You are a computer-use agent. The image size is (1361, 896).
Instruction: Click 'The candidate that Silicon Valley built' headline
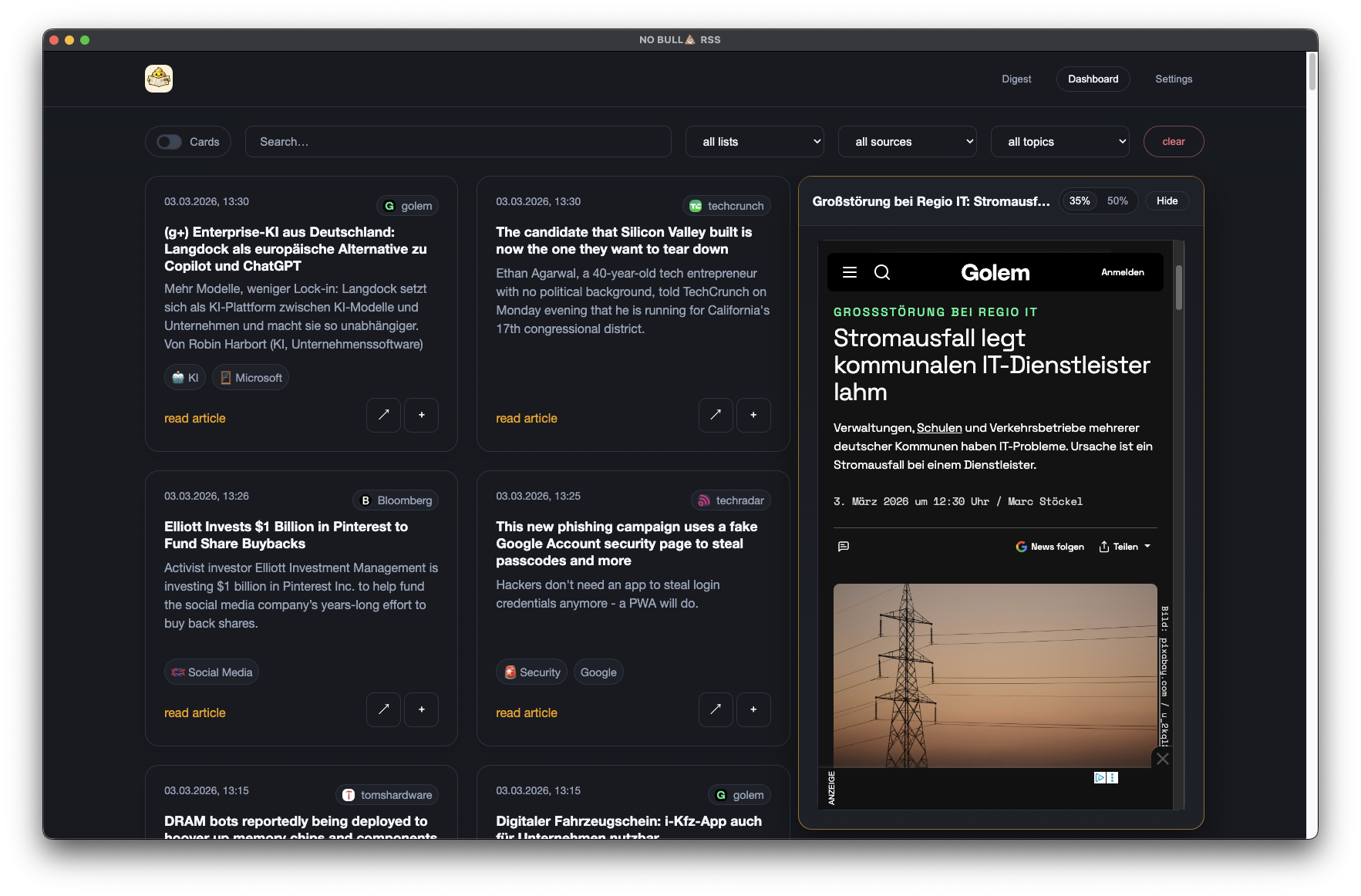coord(624,241)
